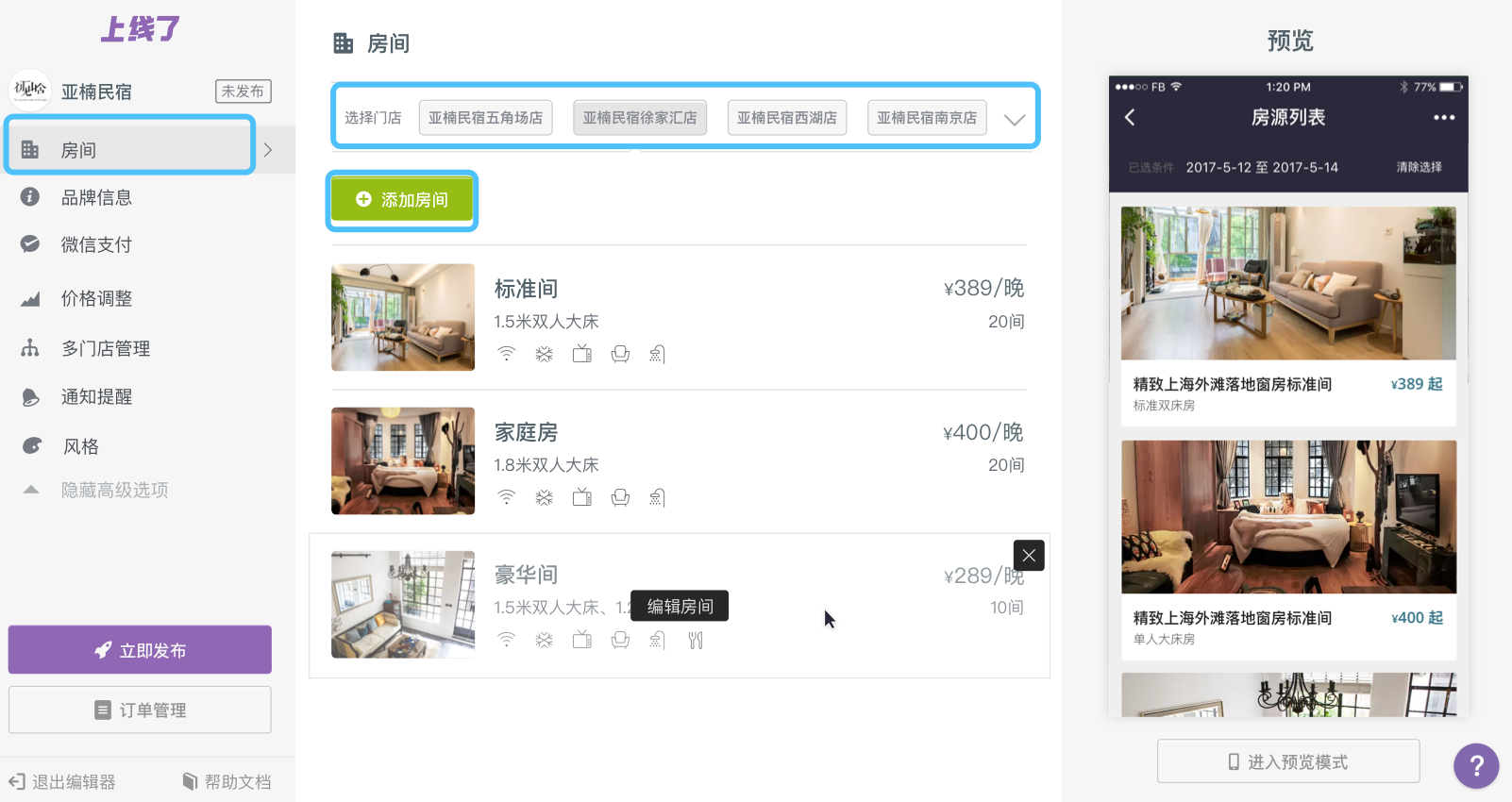Screen dimensions: 1512x802
Task: Open the three-dots menu in phone preview
Action: click(x=1444, y=118)
